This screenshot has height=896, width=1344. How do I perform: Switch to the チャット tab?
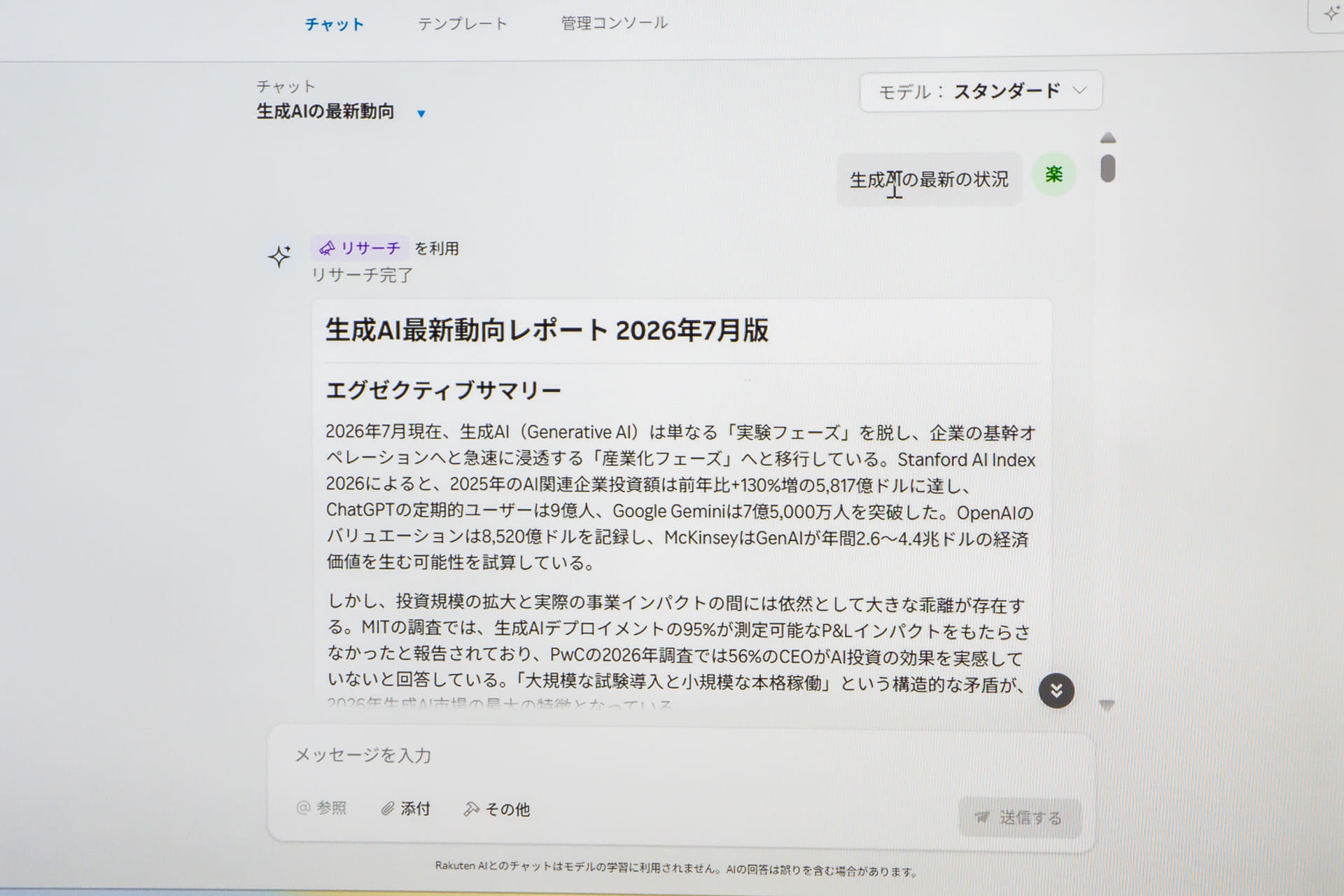335,24
